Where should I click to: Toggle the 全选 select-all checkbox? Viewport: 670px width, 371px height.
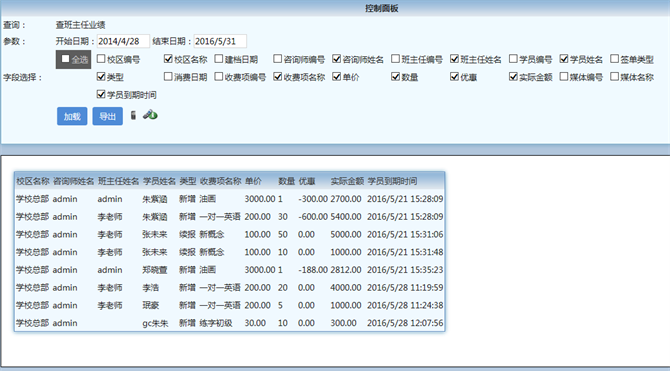click(65, 59)
